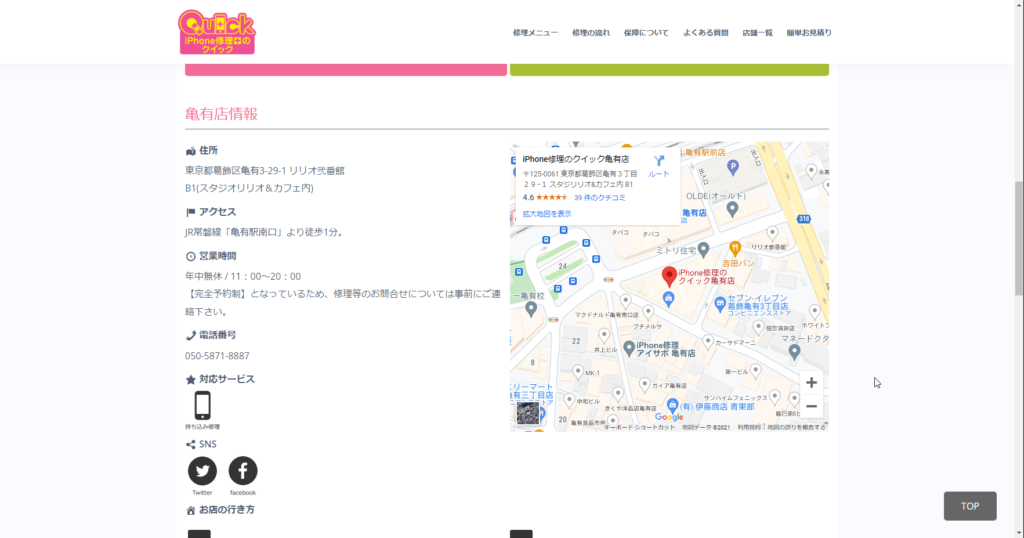Screen dimensions: 1024x538
Task: Open the よくある質問 menu item
Action: click(x=705, y=33)
